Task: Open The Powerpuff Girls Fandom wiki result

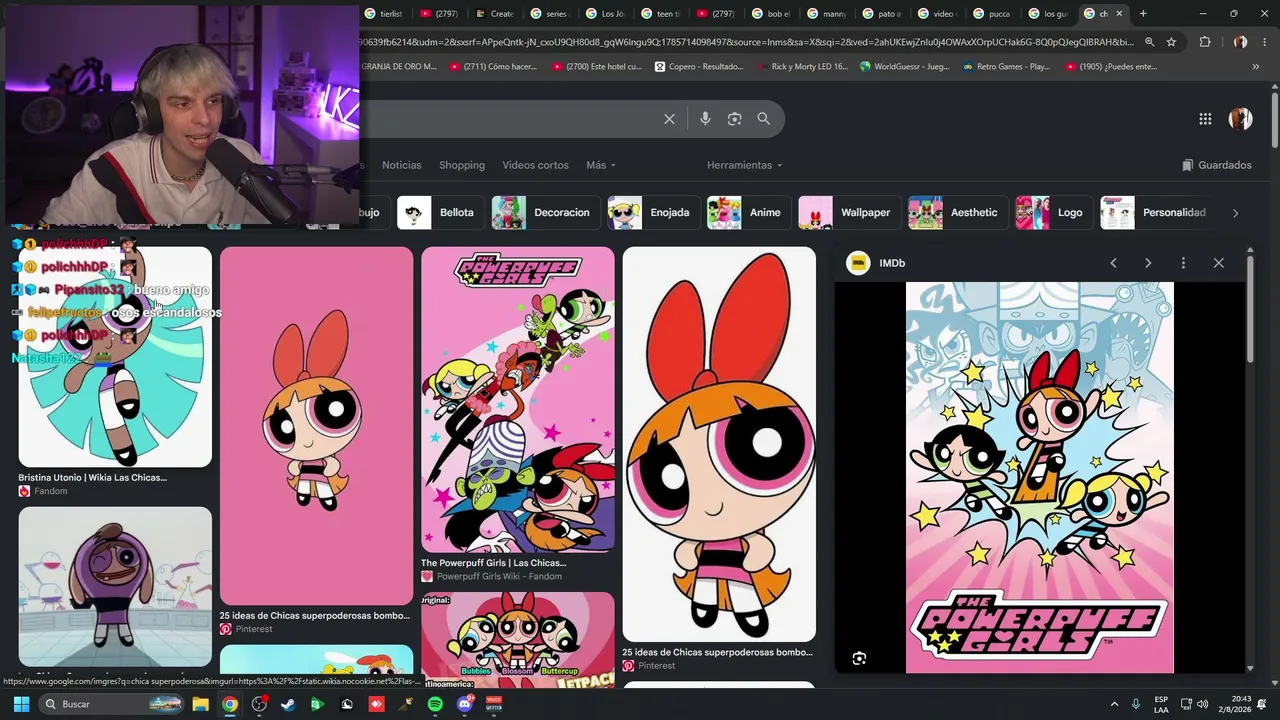Action: point(493,563)
